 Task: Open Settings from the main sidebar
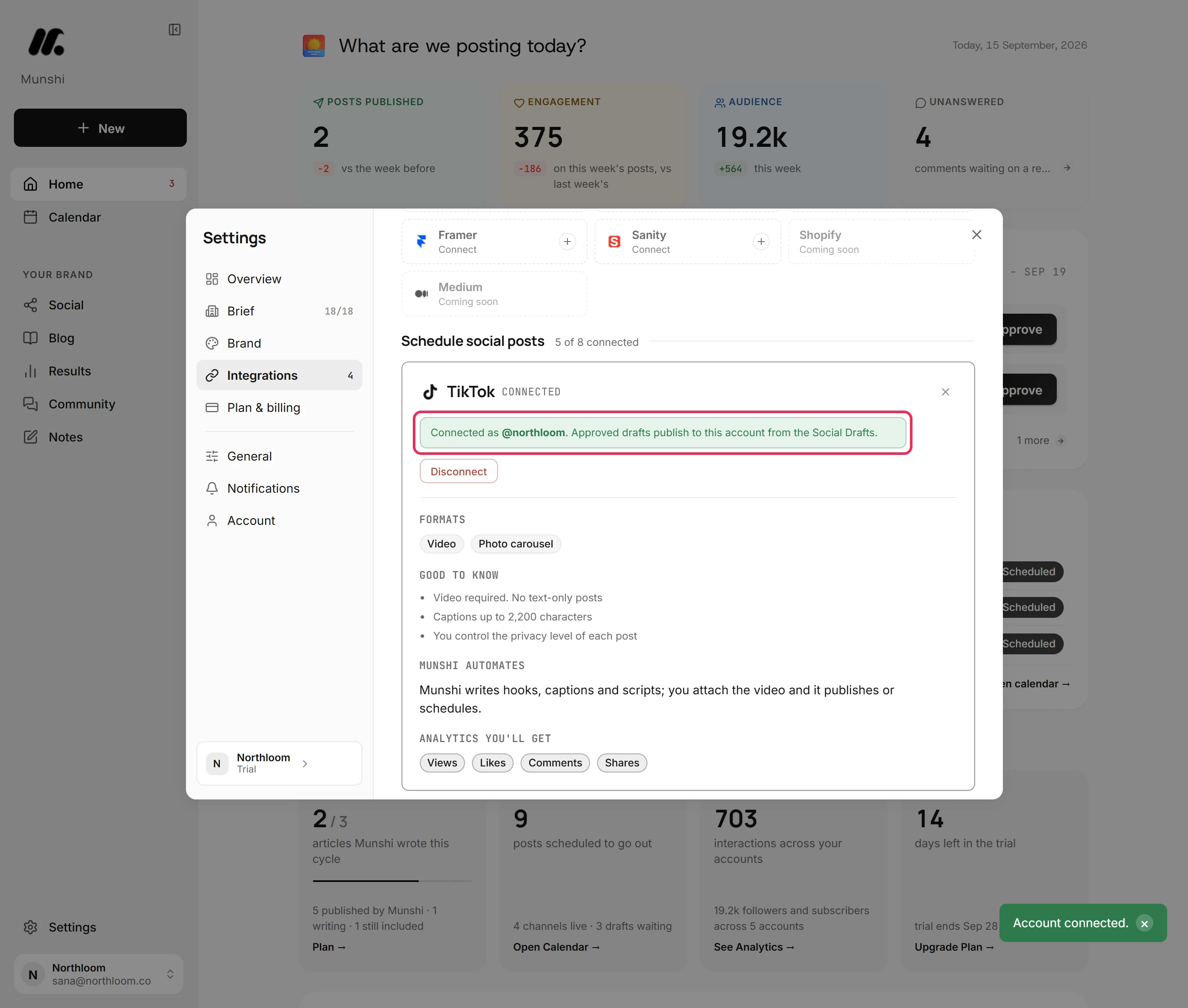pyautogui.click(x=98, y=927)
